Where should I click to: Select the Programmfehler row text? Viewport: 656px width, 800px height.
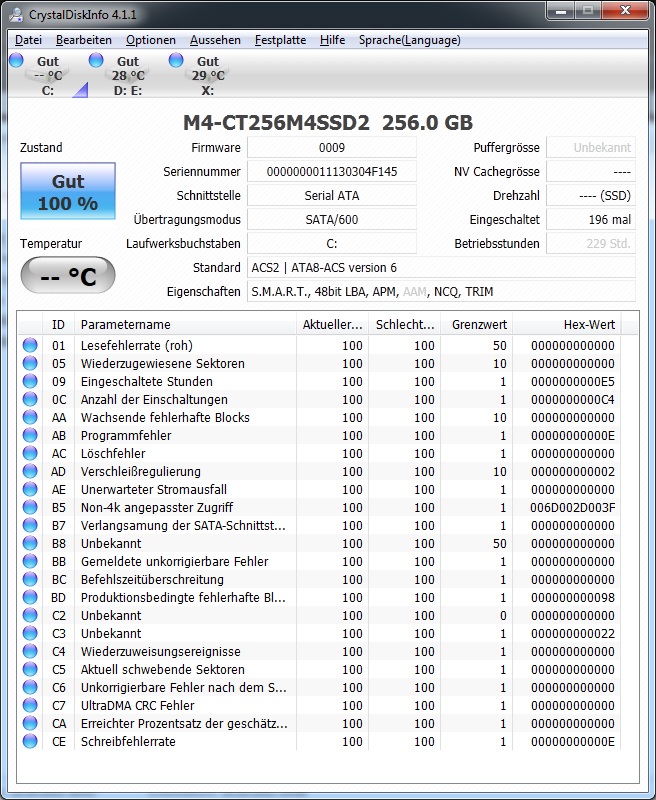pos(126,435)
